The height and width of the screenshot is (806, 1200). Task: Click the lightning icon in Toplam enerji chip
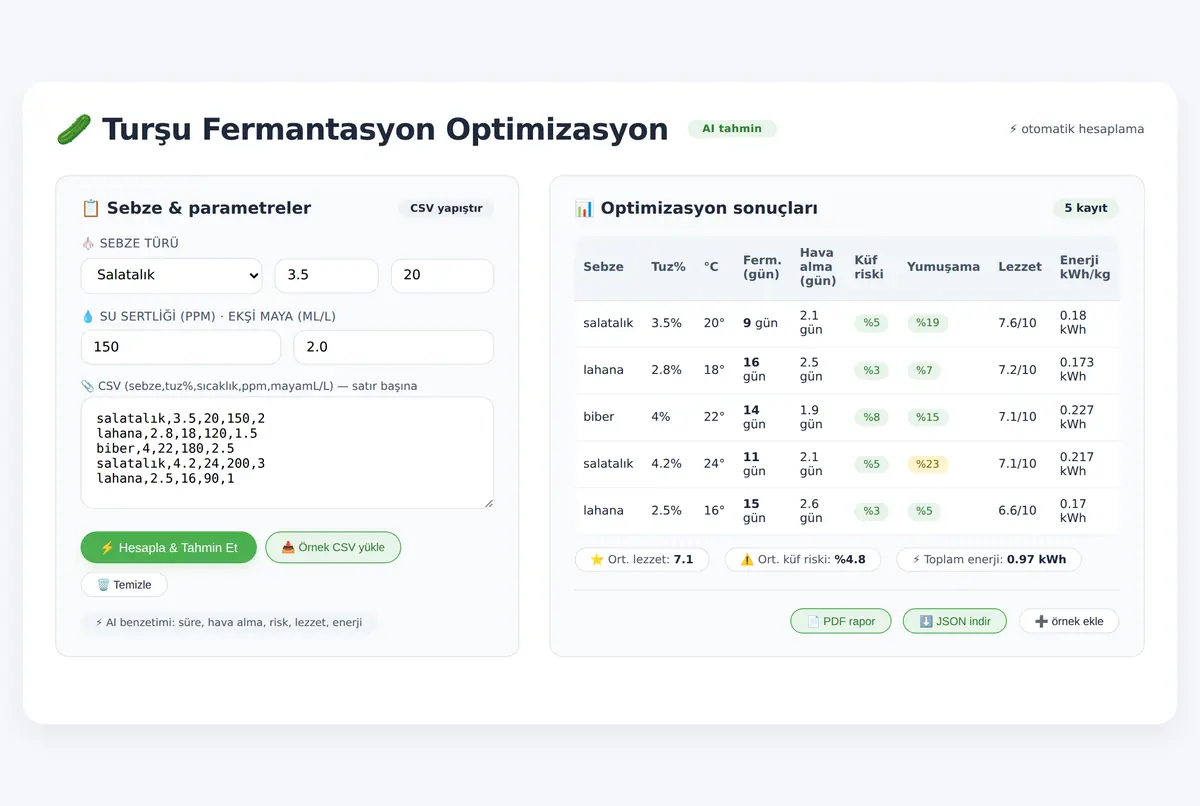pyautogui.click(x=916, y=560)
